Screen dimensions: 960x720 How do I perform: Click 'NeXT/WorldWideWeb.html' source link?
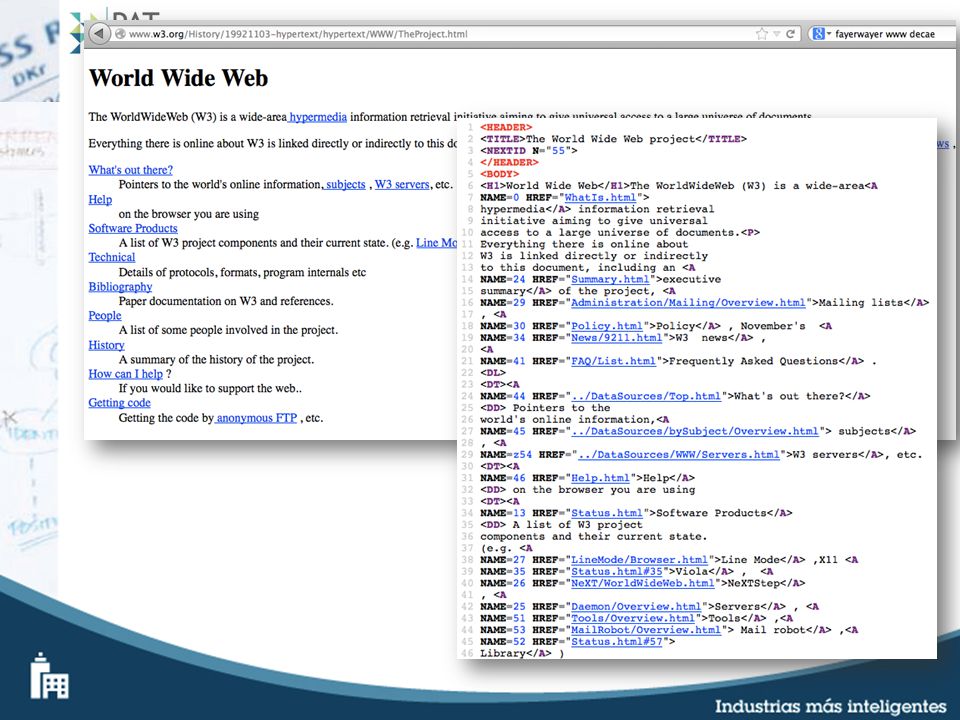[643, 583]
